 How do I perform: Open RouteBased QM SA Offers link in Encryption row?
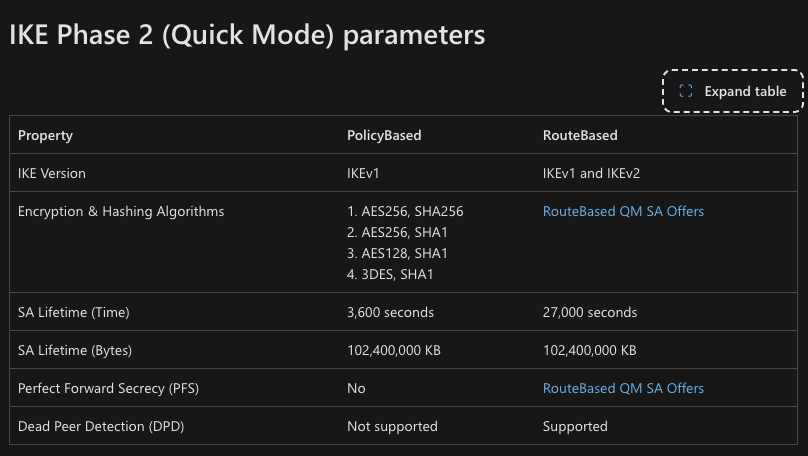pos(623,211)
